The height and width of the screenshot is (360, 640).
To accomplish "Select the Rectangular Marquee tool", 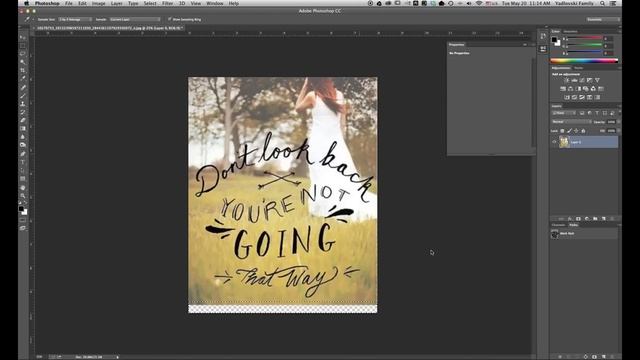I will (x=23, y=46).
